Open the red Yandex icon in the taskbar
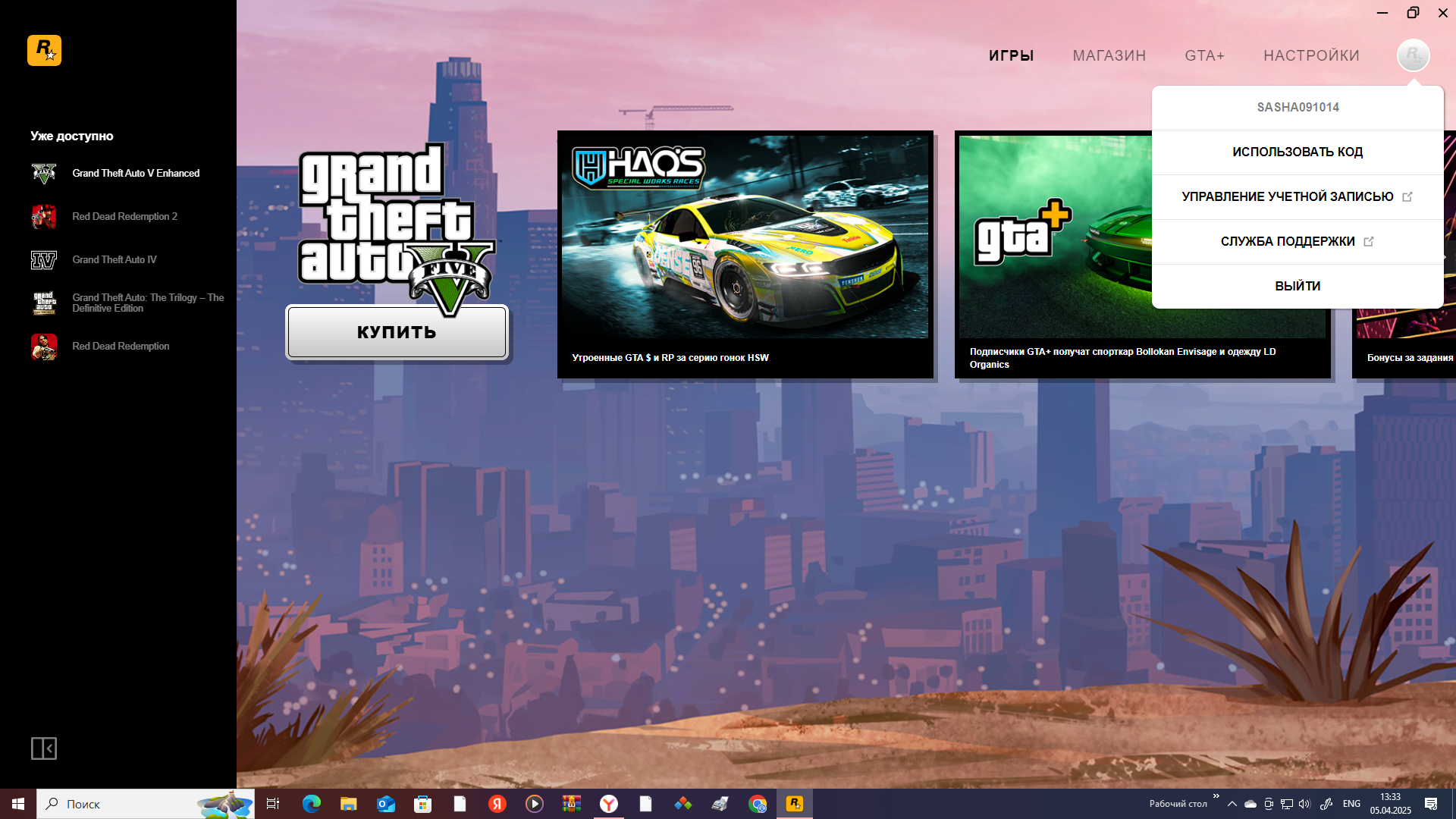1456x819 pixels. pos(497,804)
